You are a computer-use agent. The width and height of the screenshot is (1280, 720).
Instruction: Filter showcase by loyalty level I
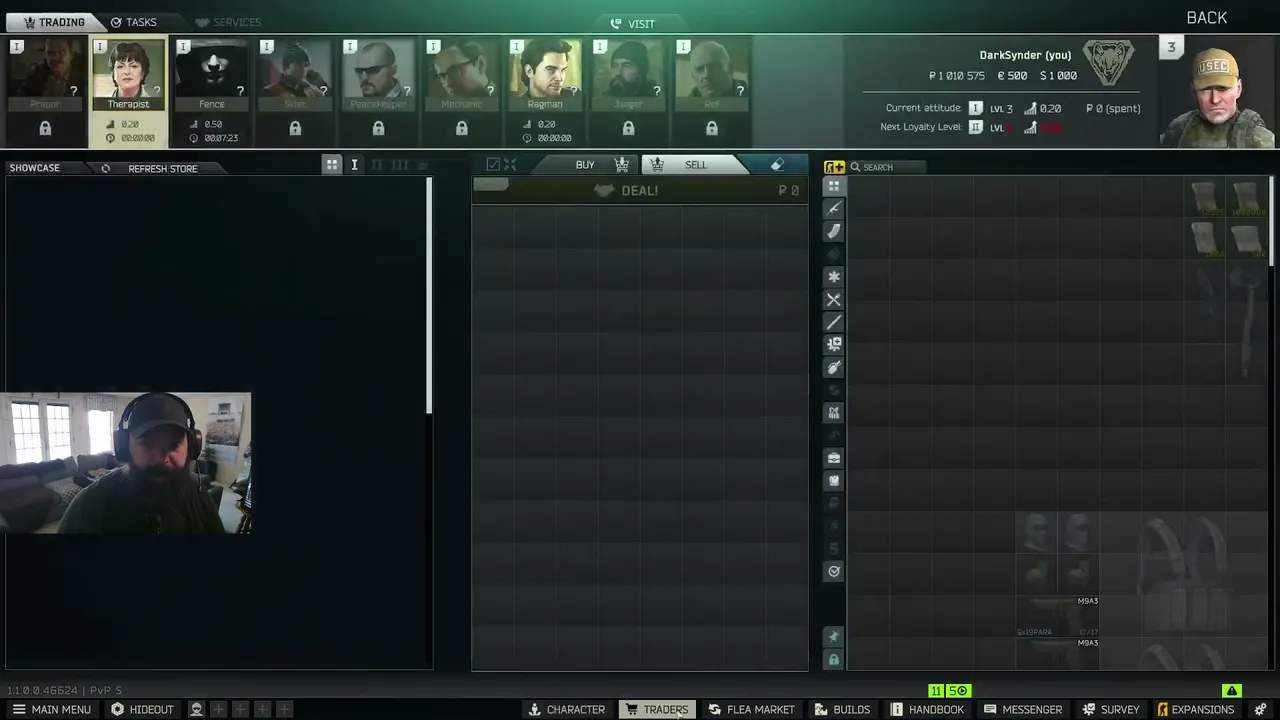[x=354, y=165]
